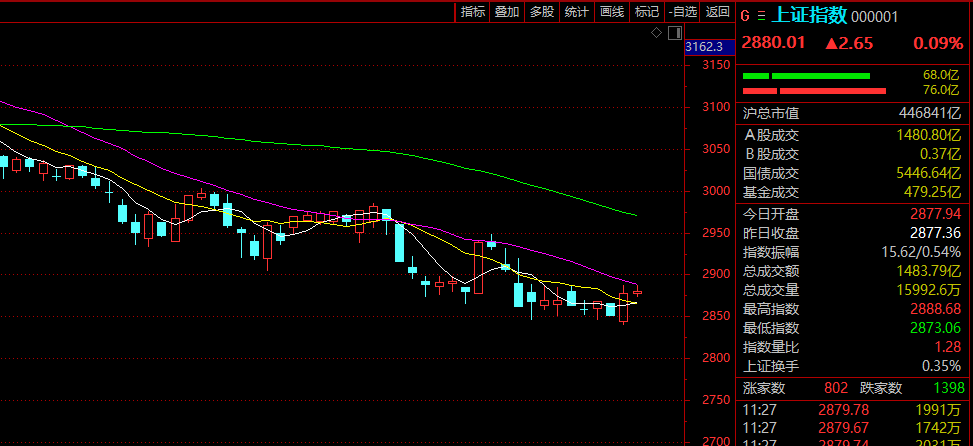Click the 返回 back button
The width and height of the screenshot is (973, 446).
click(717, 12)
